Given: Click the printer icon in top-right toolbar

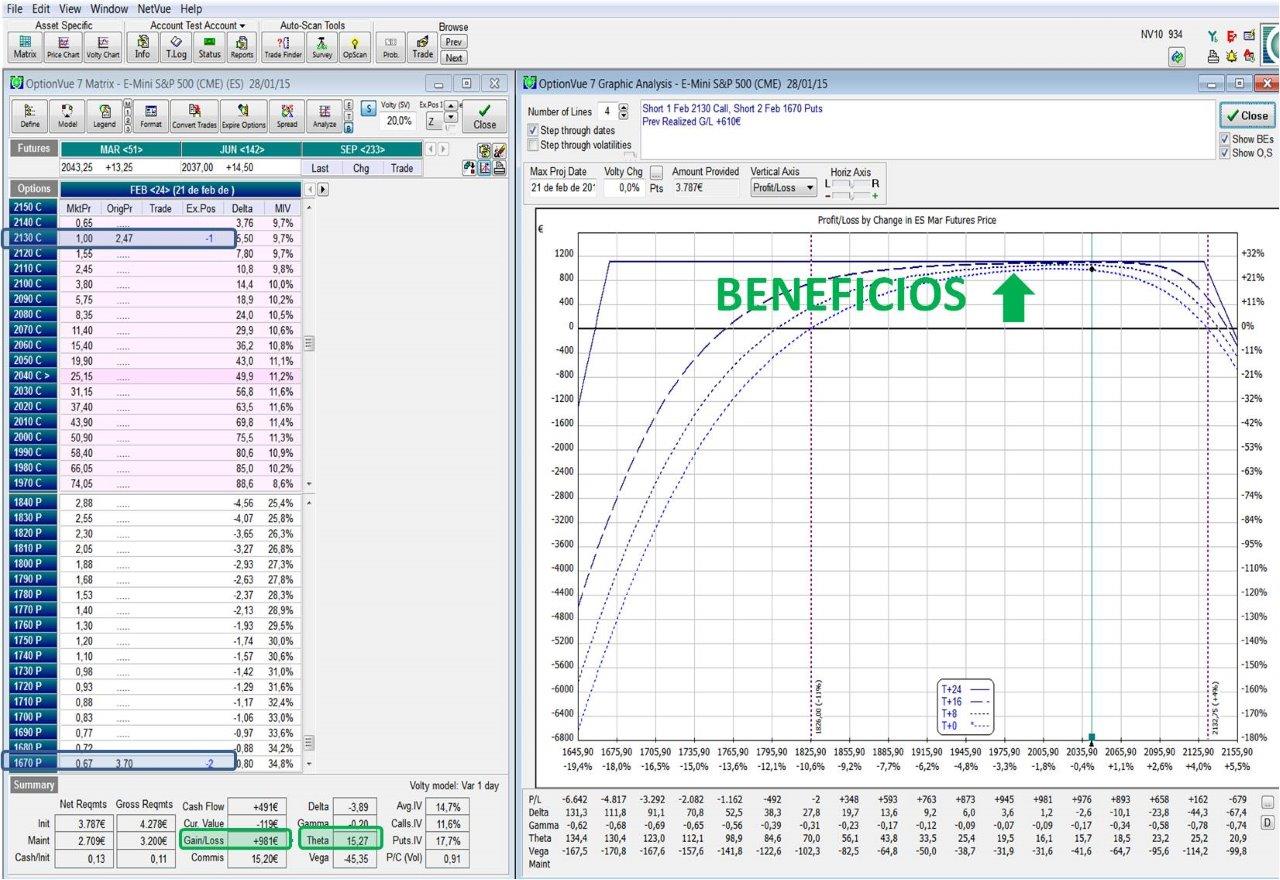Looking at the screenshot, I should pyautogui.click(x=1213, y=58).
